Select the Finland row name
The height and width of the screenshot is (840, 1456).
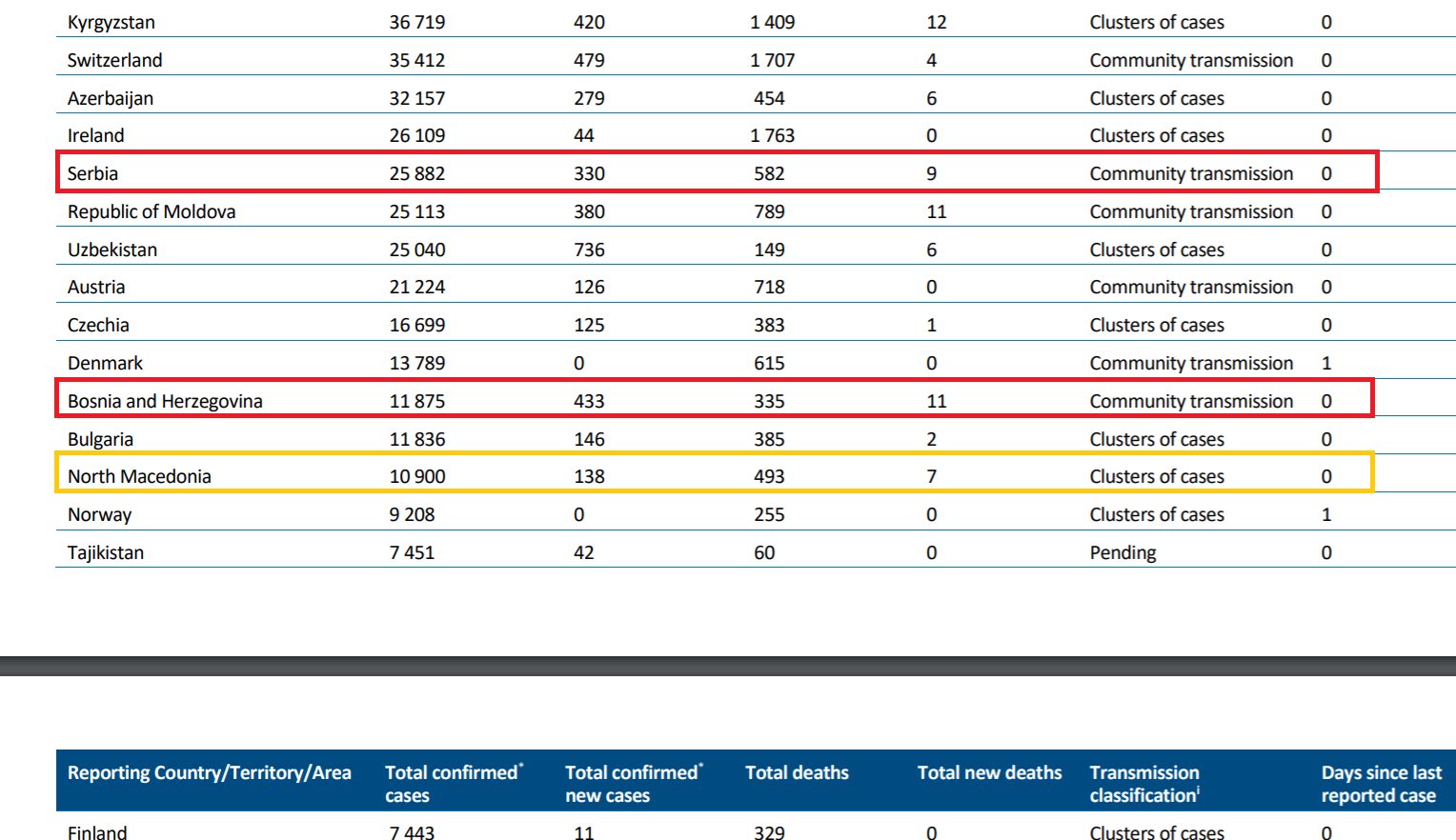tap(97, 831)
